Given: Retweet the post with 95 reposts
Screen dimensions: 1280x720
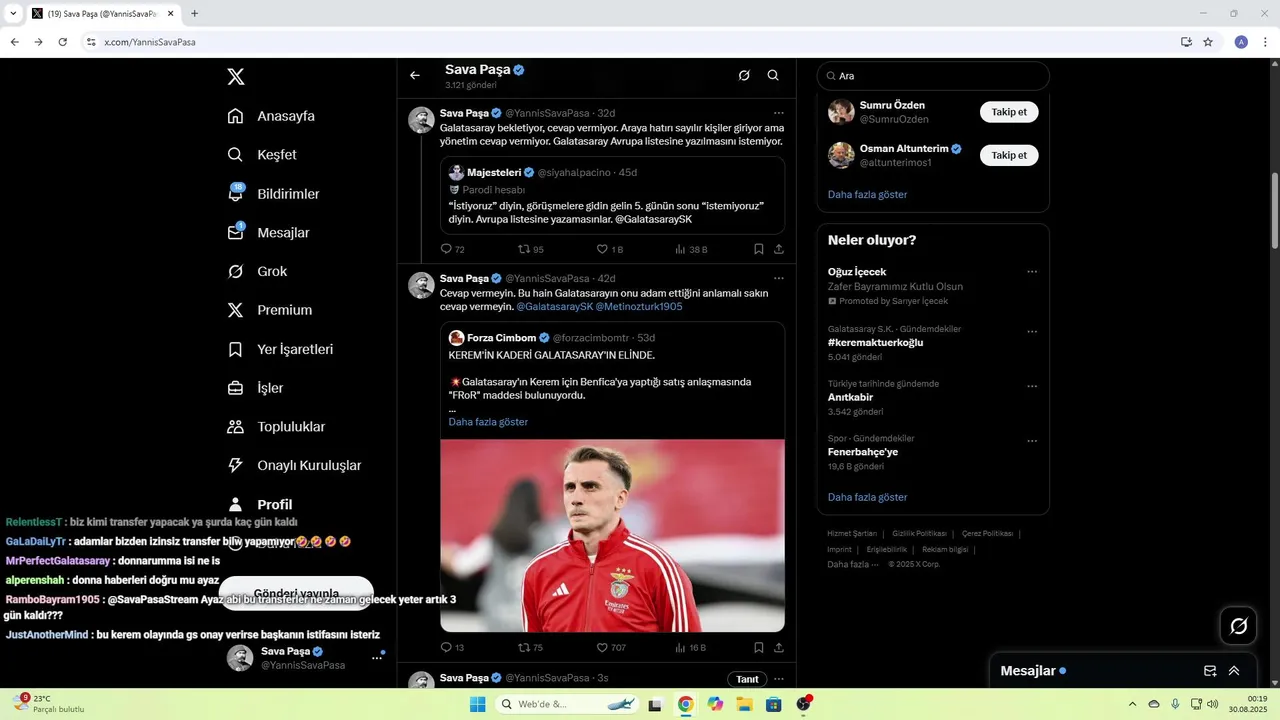Looking at the screenshot, I should [530, 249].
